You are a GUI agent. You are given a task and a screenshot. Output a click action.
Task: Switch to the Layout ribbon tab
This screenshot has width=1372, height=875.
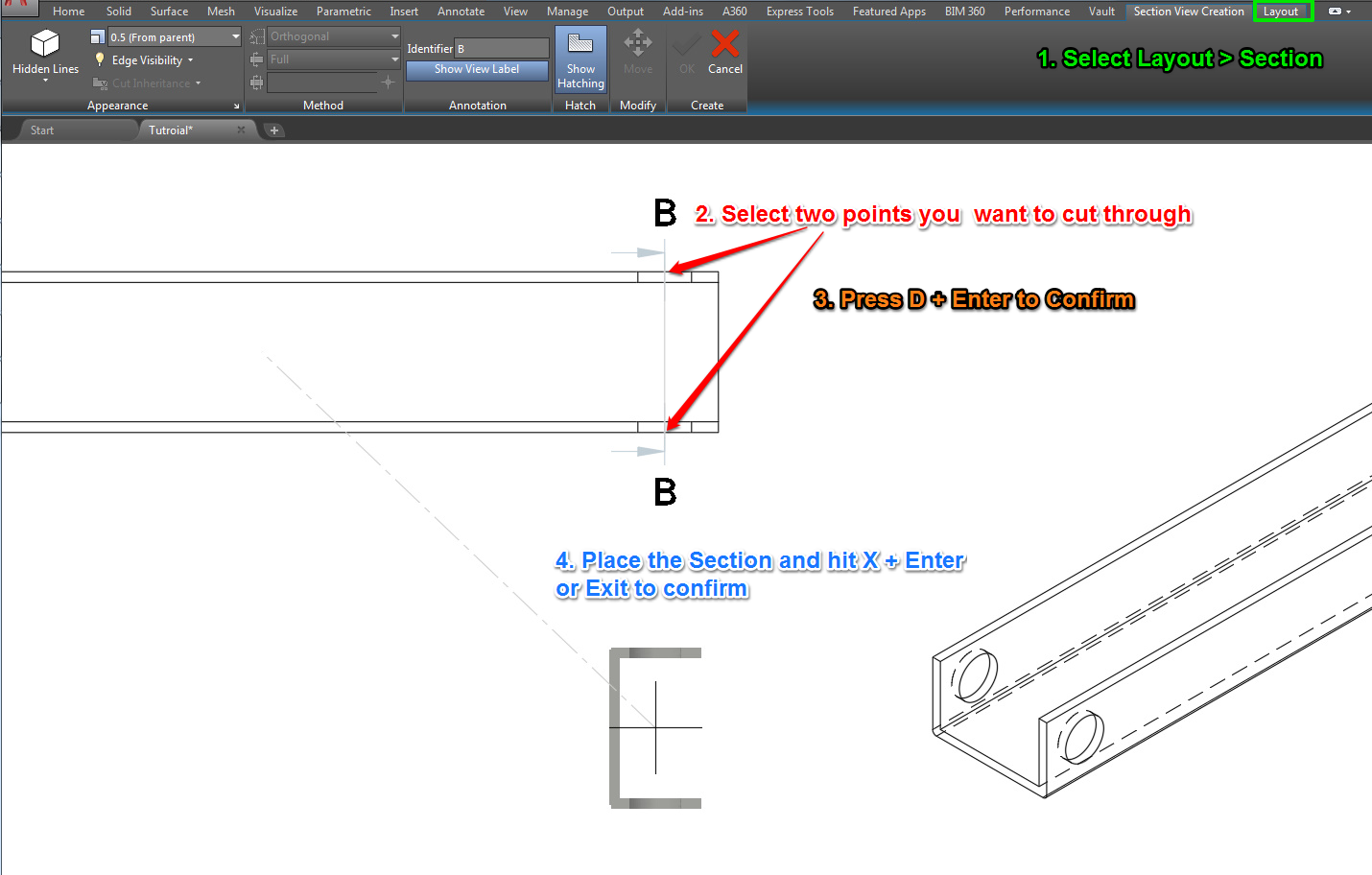tap(1280, 12)
